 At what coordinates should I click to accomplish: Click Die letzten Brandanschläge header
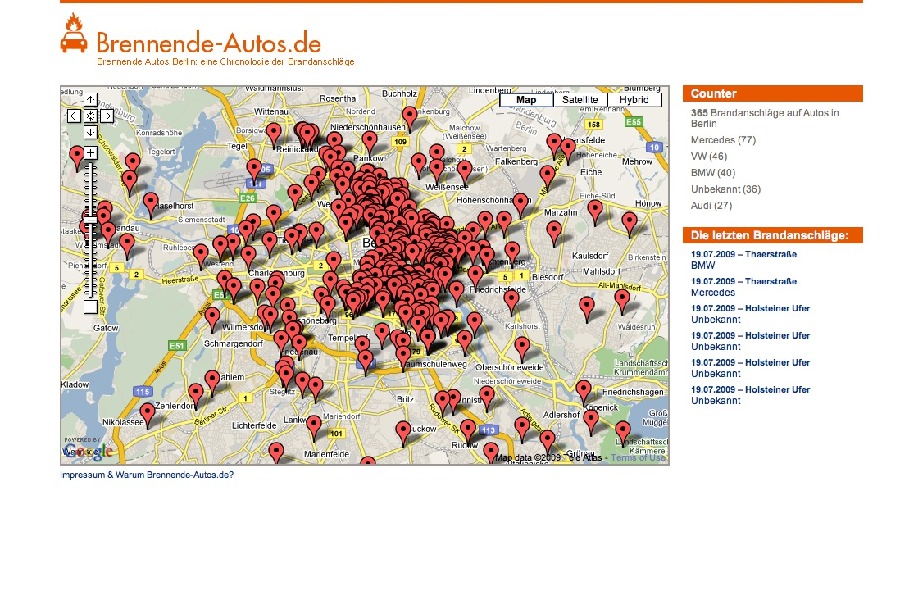pos(773,235)
